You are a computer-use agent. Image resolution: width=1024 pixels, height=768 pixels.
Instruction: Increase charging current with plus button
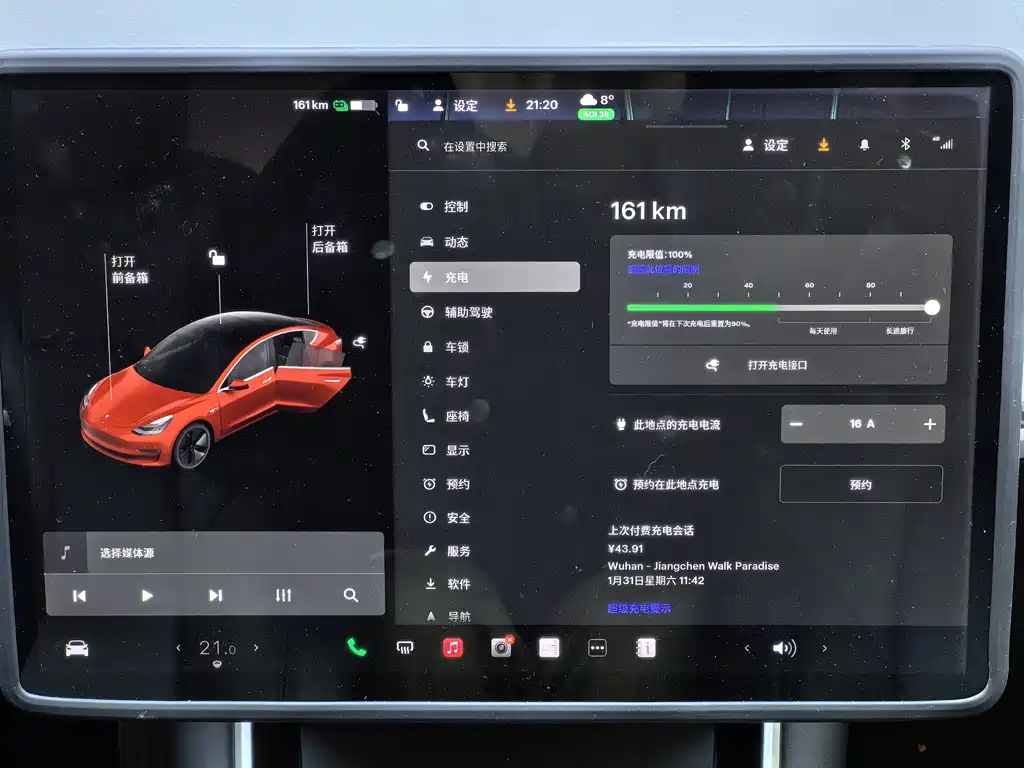(x=929, y=424)
